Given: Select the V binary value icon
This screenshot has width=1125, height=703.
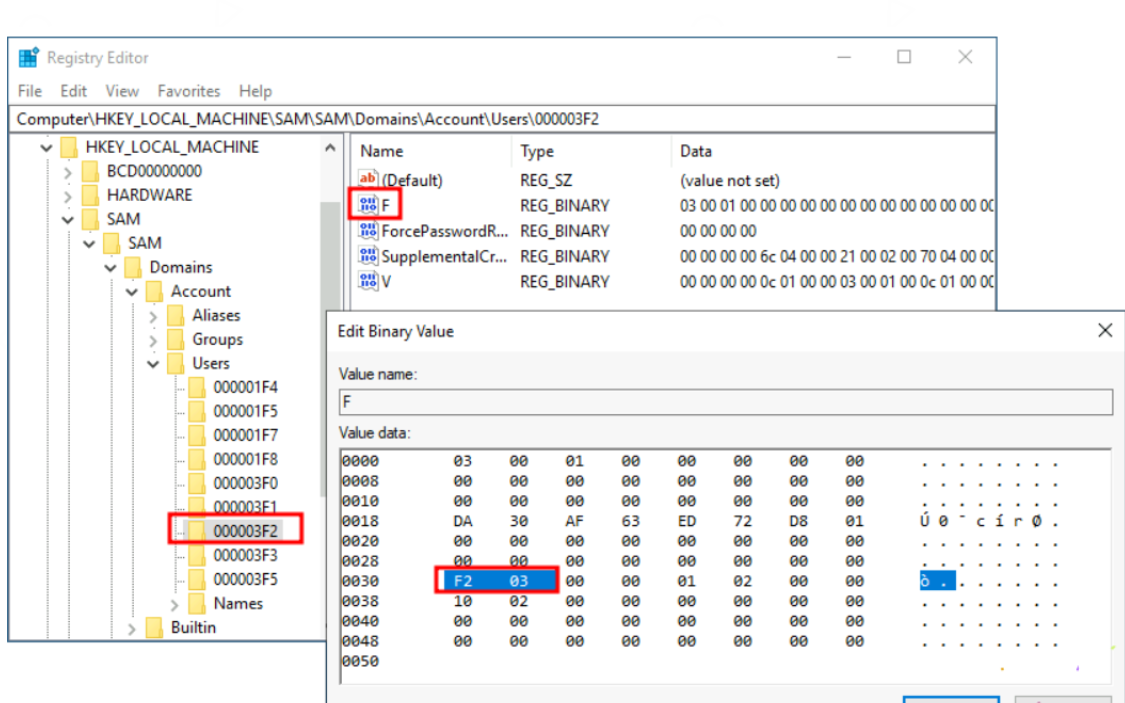Looking at the screenshot, I should (x=367, y=282).
